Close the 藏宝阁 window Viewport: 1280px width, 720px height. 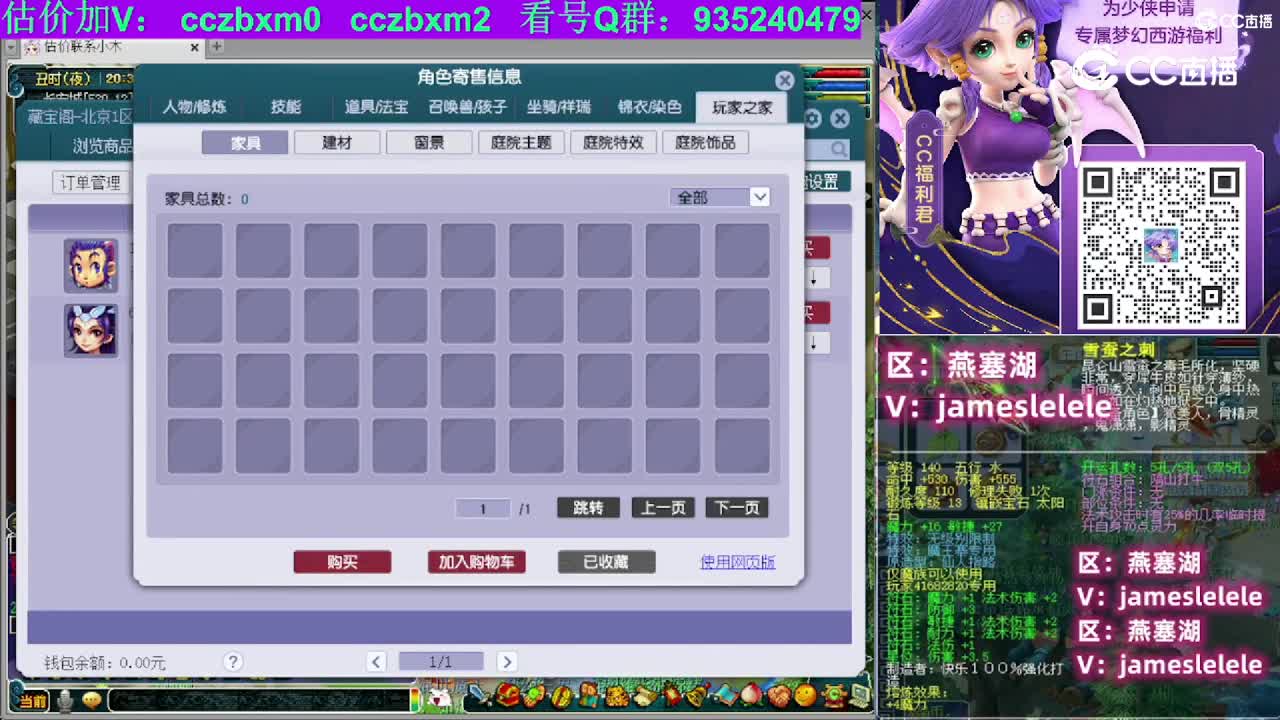pyautogui.click(x=840, y=119)
